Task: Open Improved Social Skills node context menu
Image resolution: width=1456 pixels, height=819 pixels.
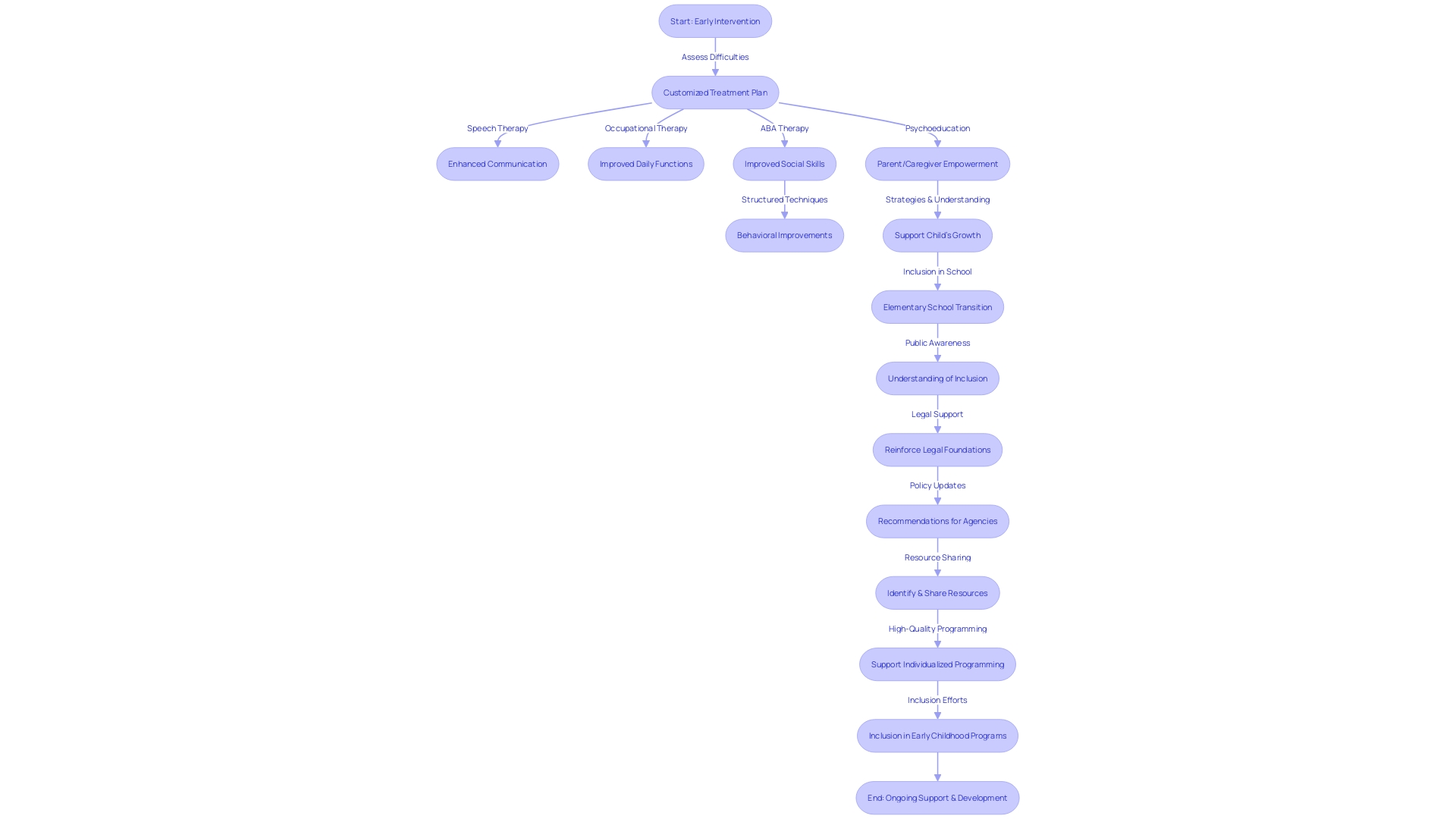Action: 784,163
